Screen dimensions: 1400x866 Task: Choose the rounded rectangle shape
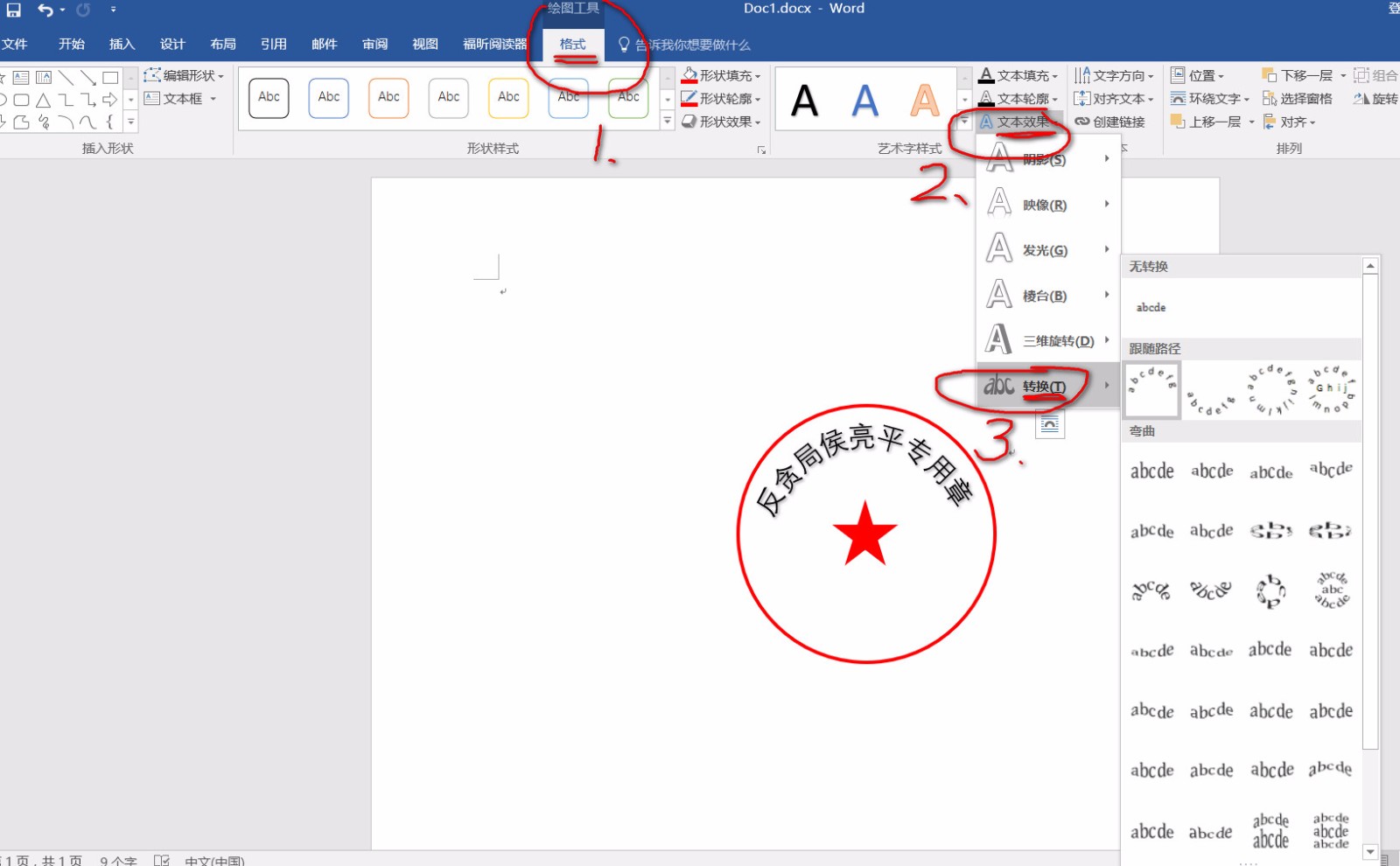click(21, 100)
